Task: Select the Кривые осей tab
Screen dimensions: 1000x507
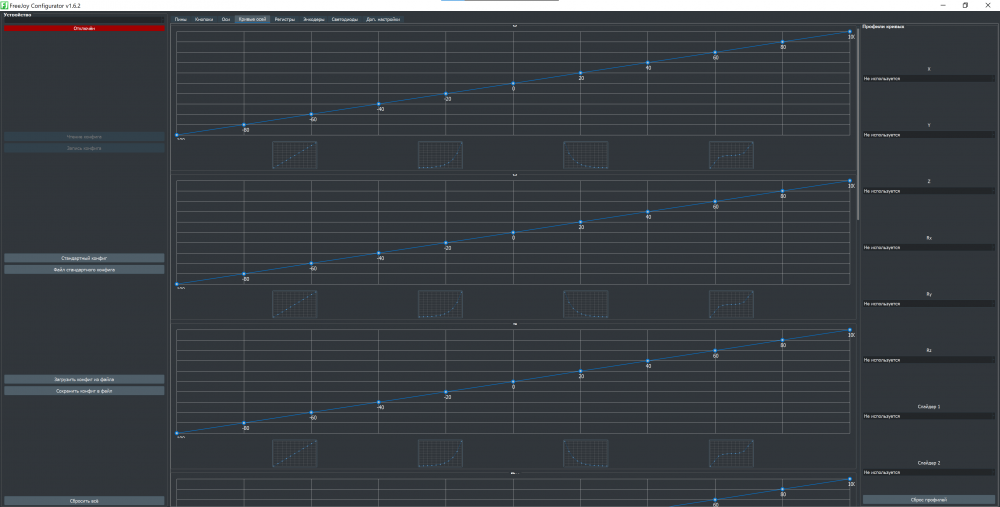Action: click(x=253, y=19)
